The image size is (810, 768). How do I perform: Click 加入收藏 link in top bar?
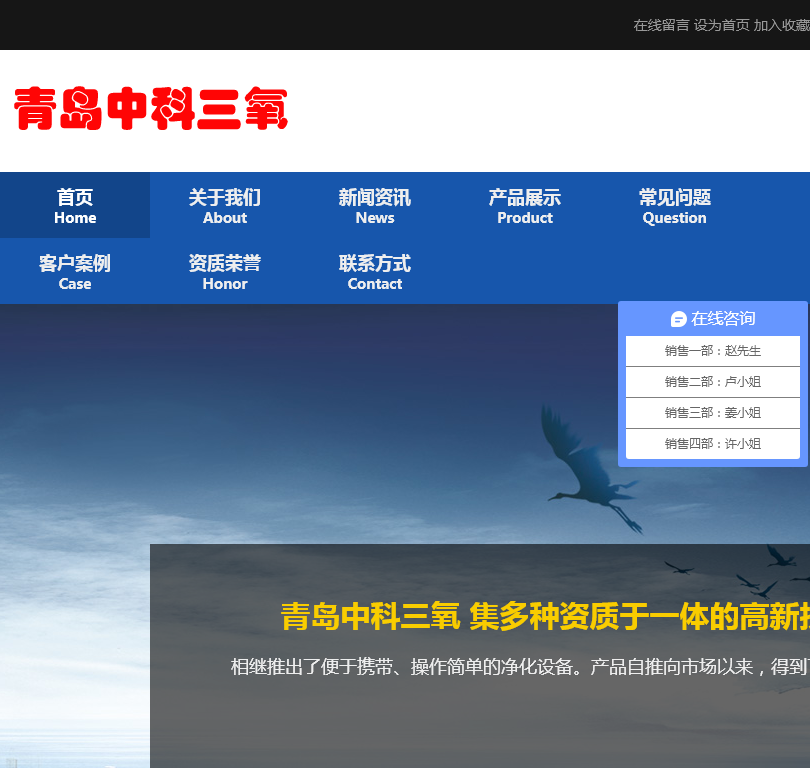pyautogui.click(x=781, y=25)
